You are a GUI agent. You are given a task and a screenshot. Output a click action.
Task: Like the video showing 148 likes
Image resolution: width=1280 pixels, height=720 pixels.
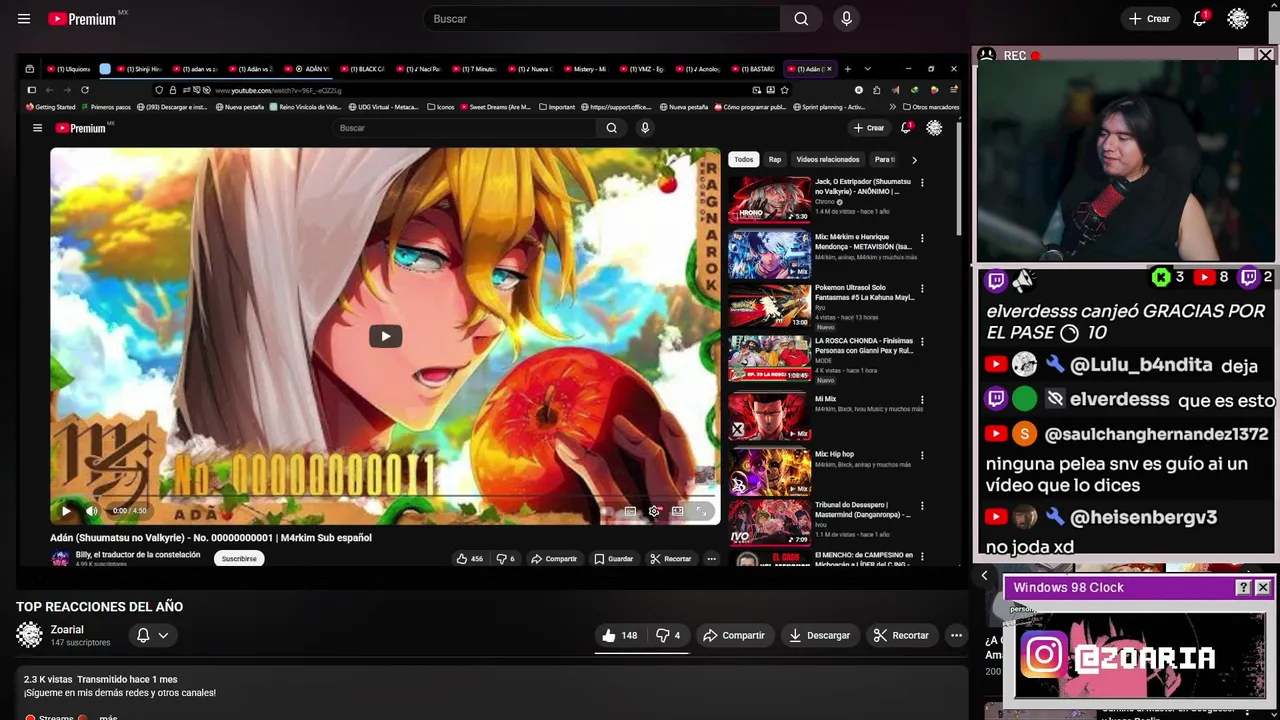coord(620,635)
